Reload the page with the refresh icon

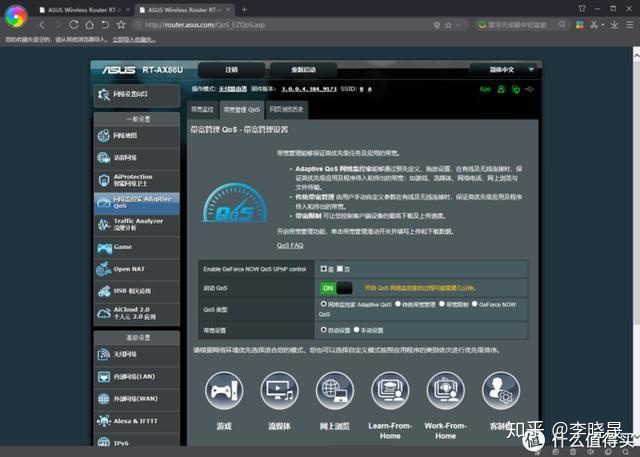(74, 24)
